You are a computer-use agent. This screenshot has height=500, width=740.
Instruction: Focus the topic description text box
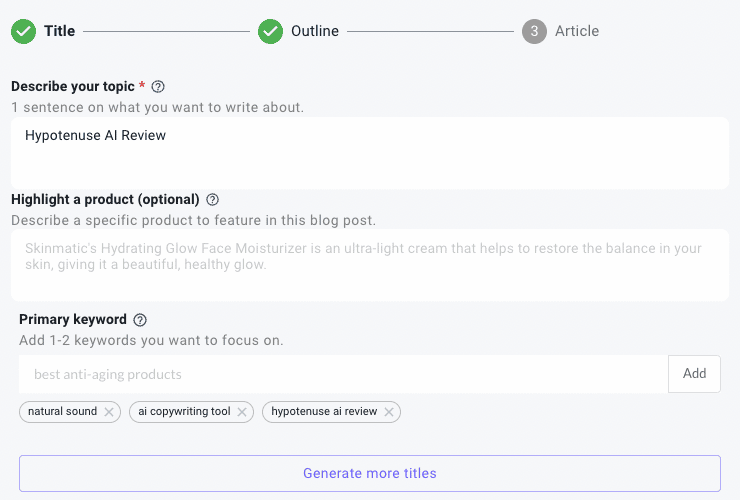(x=370, y=153)
